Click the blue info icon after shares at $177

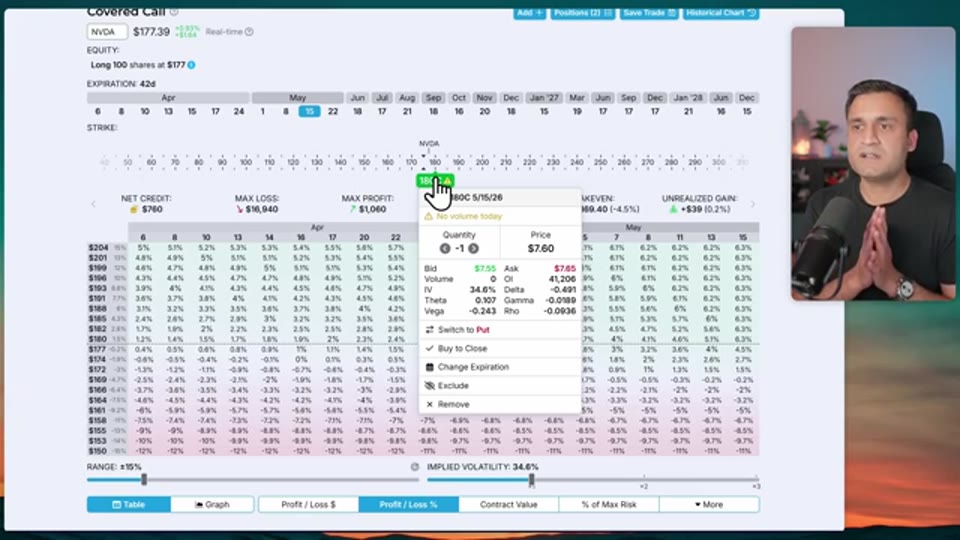click(x=192, y=65)
